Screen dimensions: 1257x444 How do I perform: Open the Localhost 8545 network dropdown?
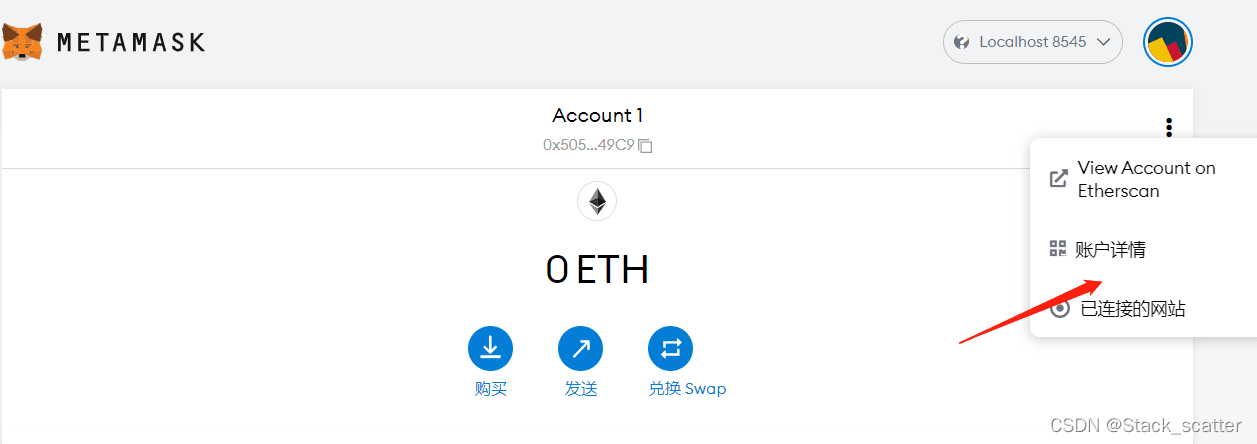1032,42
